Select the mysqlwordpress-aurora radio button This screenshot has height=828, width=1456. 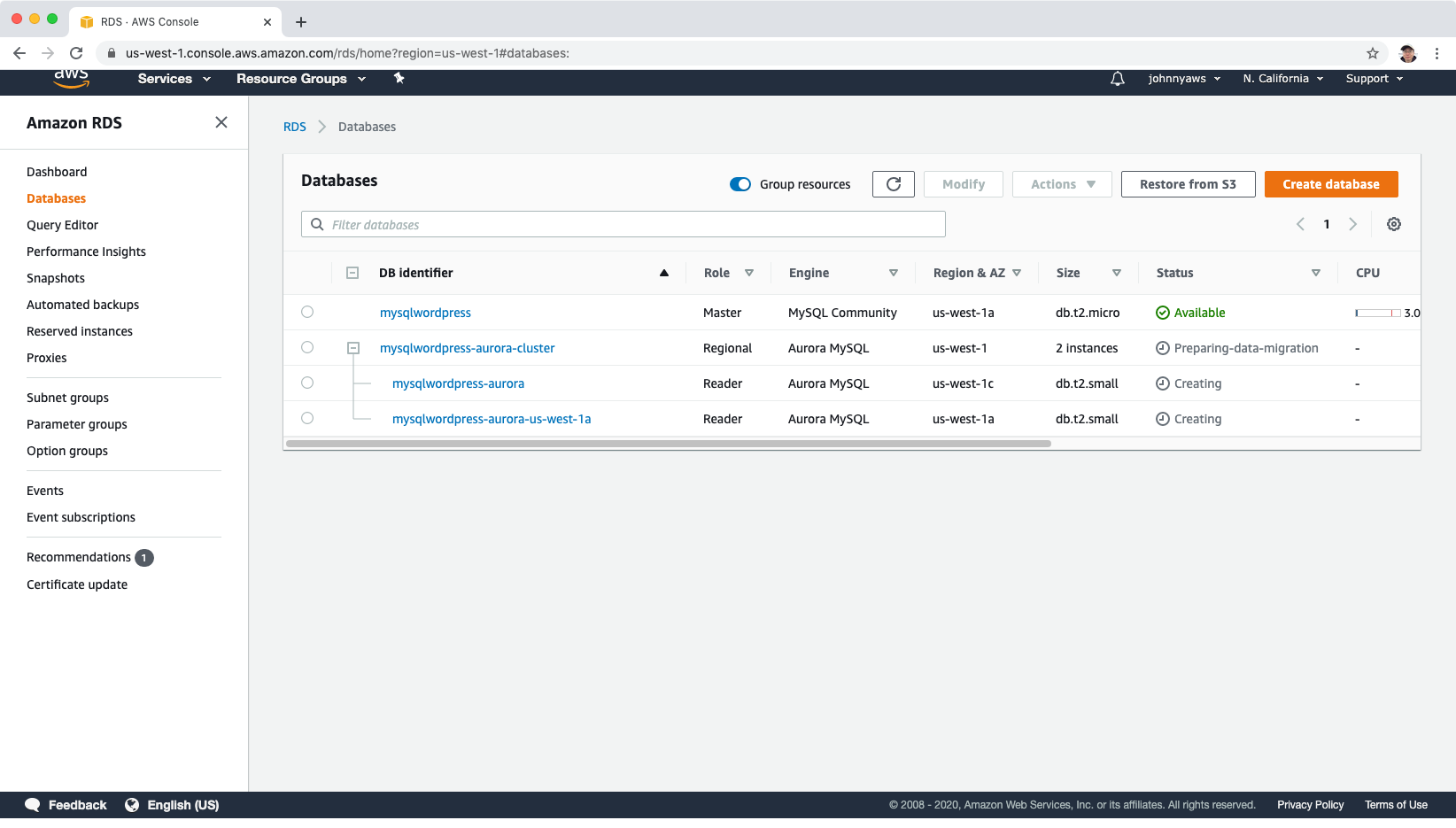tap(307, 383)
